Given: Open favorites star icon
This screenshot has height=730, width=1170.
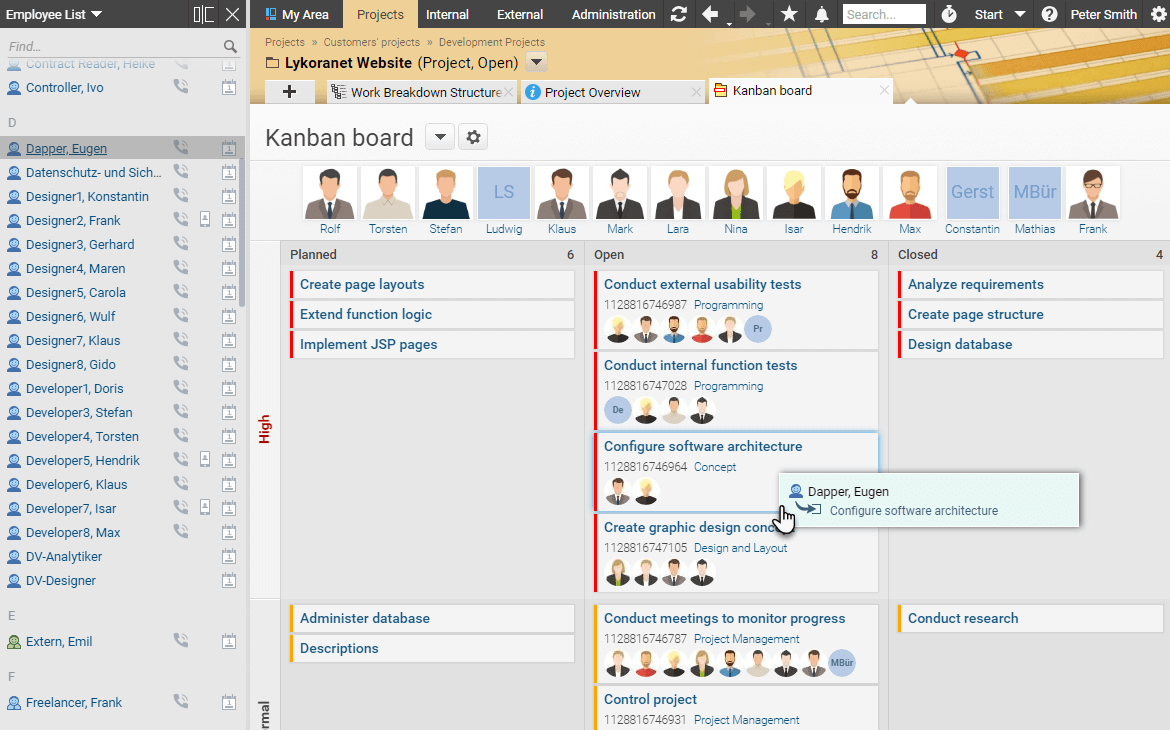Looking at the screenshot, I should click(x=789, y=14).
